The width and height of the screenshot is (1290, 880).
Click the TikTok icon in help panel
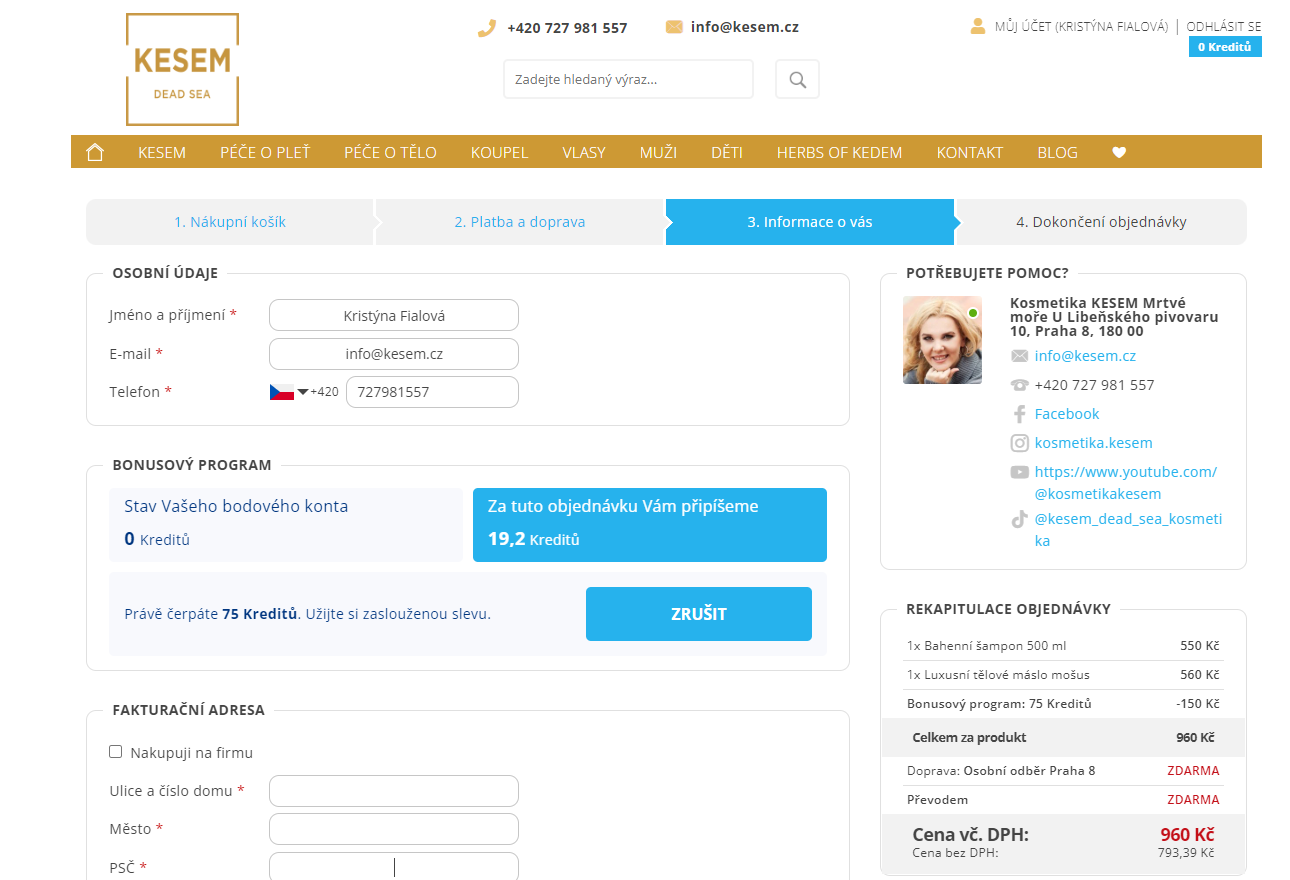1019,519
